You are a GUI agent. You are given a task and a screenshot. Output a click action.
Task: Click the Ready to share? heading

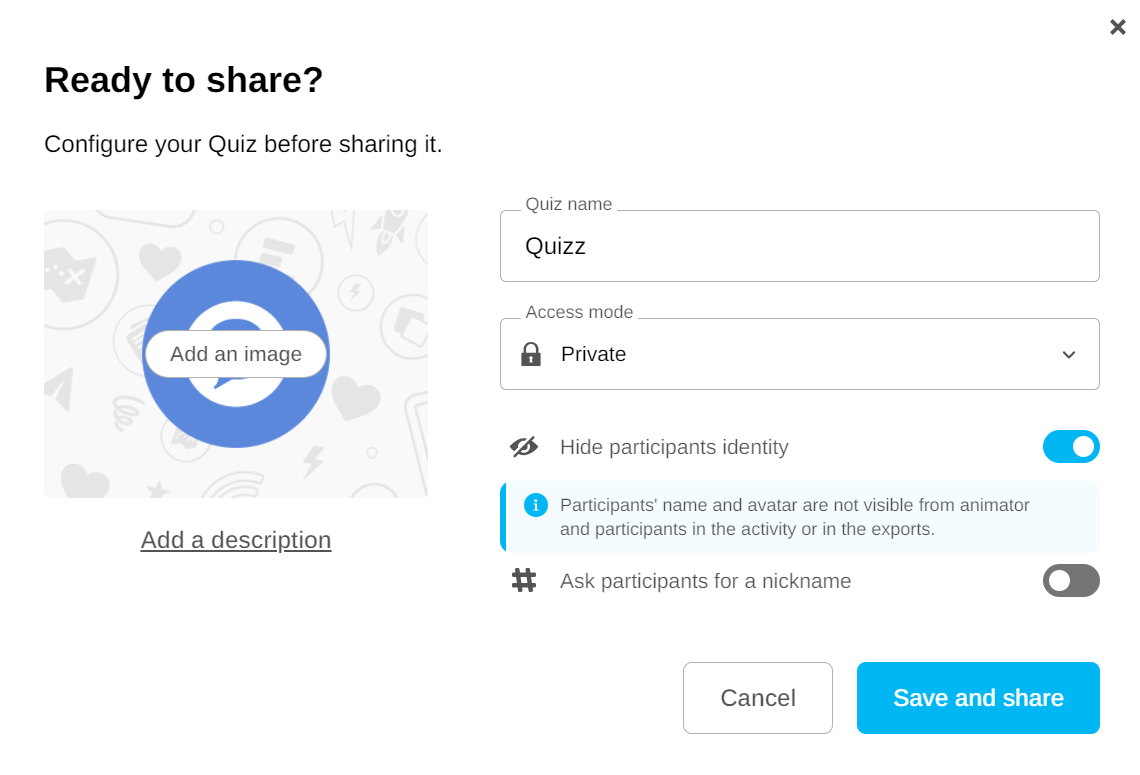[184, 80]
